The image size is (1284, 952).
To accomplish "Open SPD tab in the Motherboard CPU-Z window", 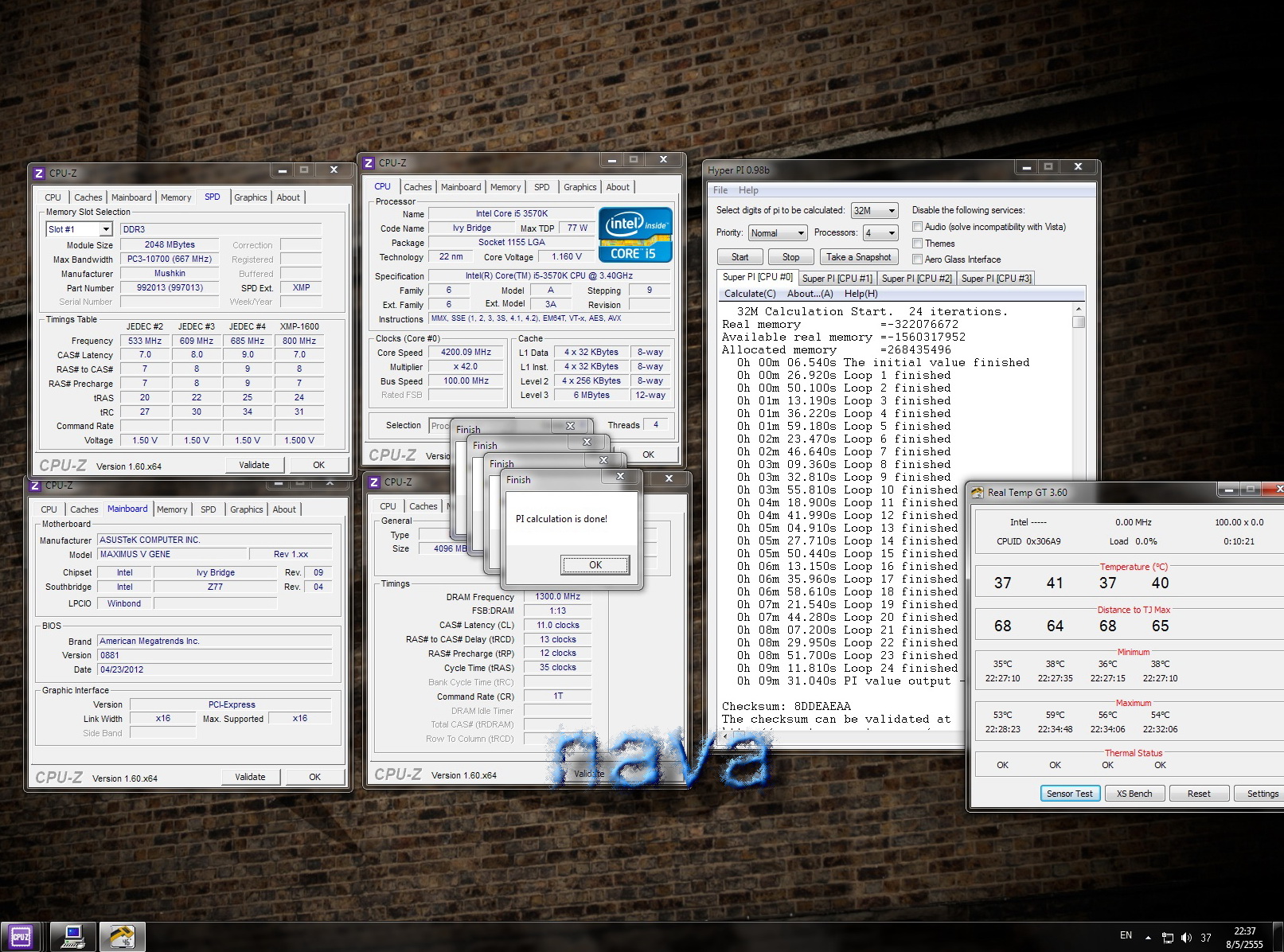I will click(209, 509).
